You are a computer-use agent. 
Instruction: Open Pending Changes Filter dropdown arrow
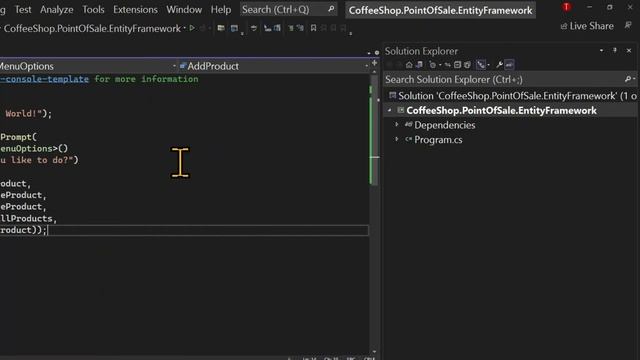(x=440, y=65)
